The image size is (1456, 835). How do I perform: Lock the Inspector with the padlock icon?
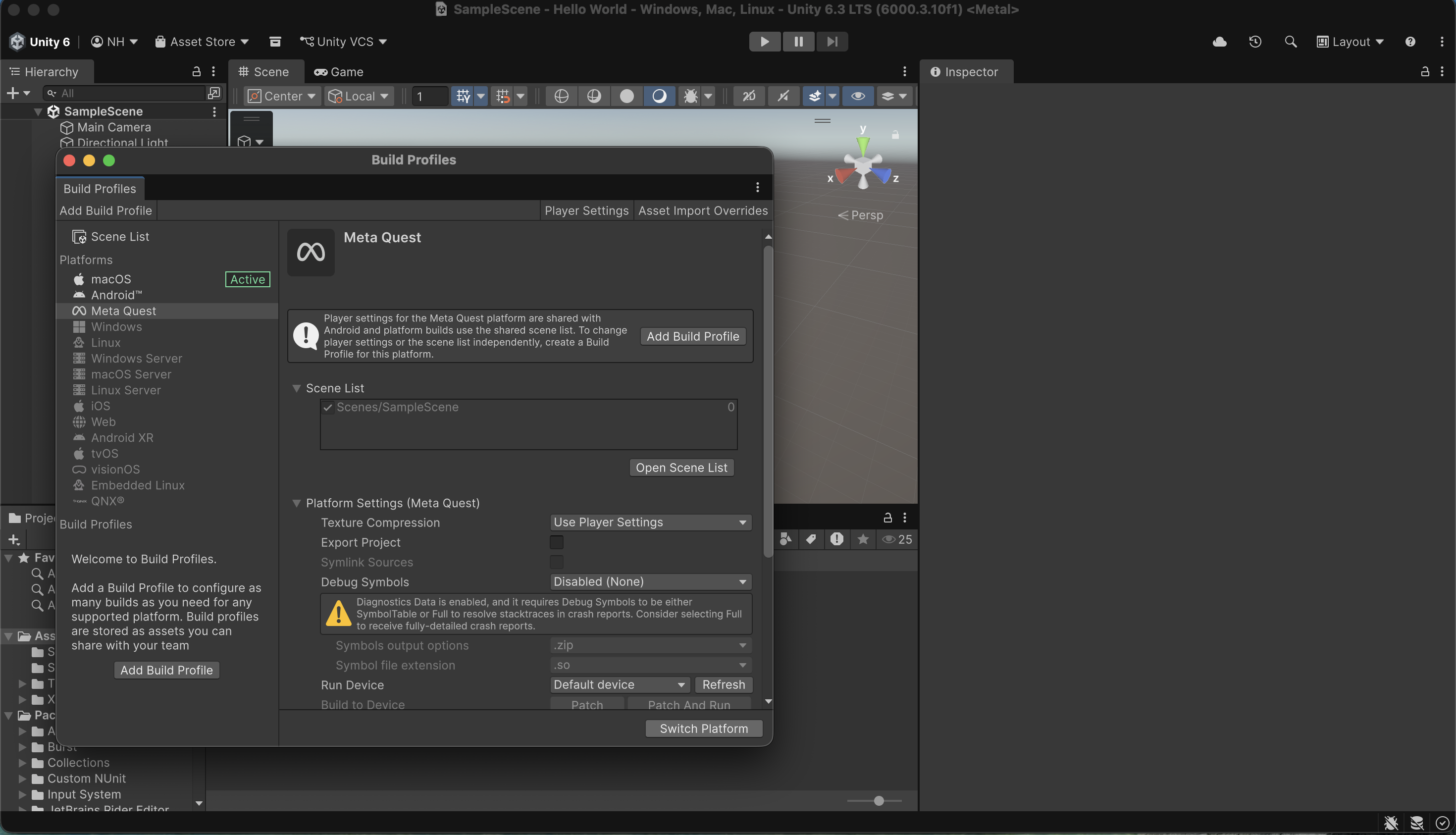1424,71
